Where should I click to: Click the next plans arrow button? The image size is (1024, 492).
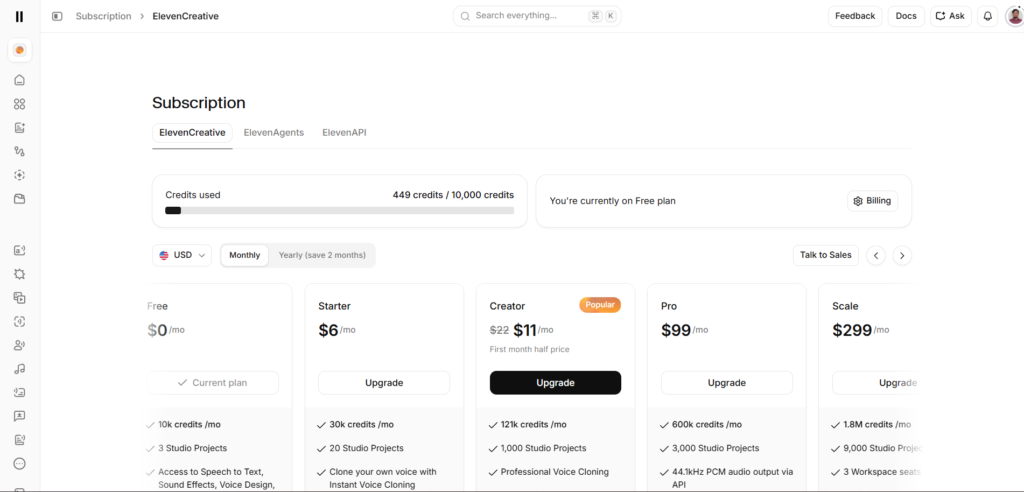click(903, 255)
